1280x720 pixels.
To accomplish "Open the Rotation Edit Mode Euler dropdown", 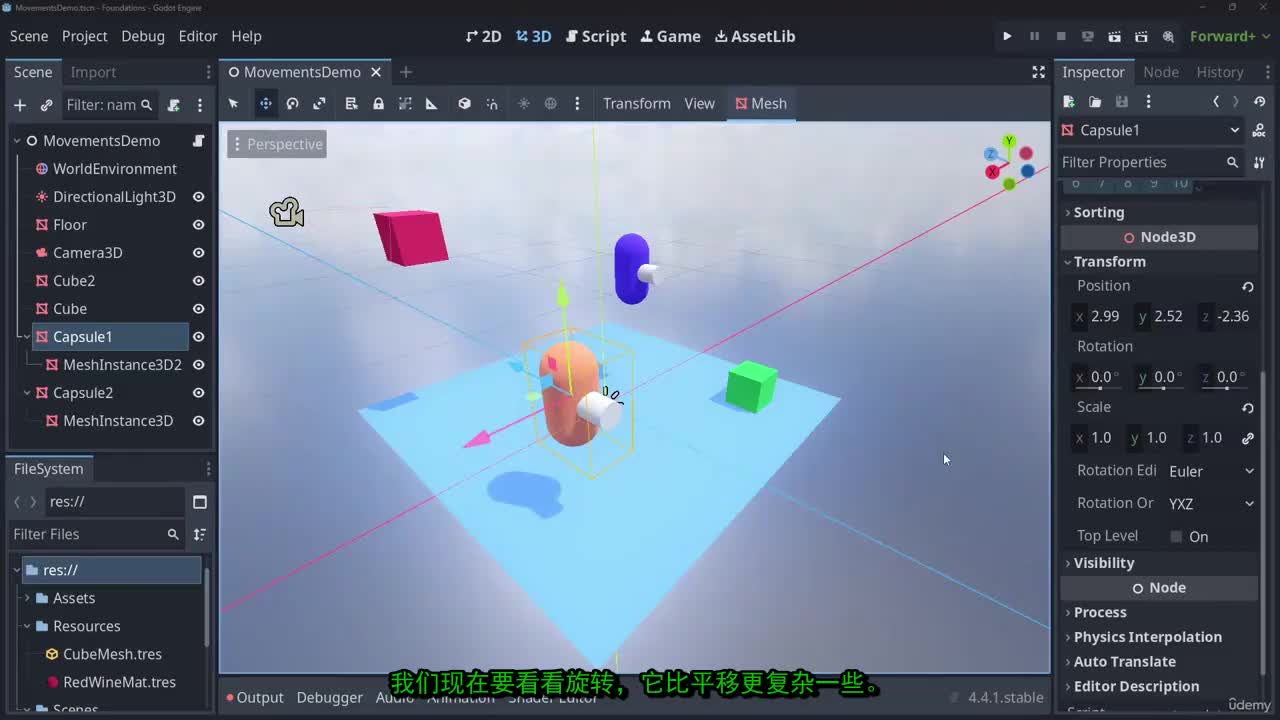I will click(1210, 471).
